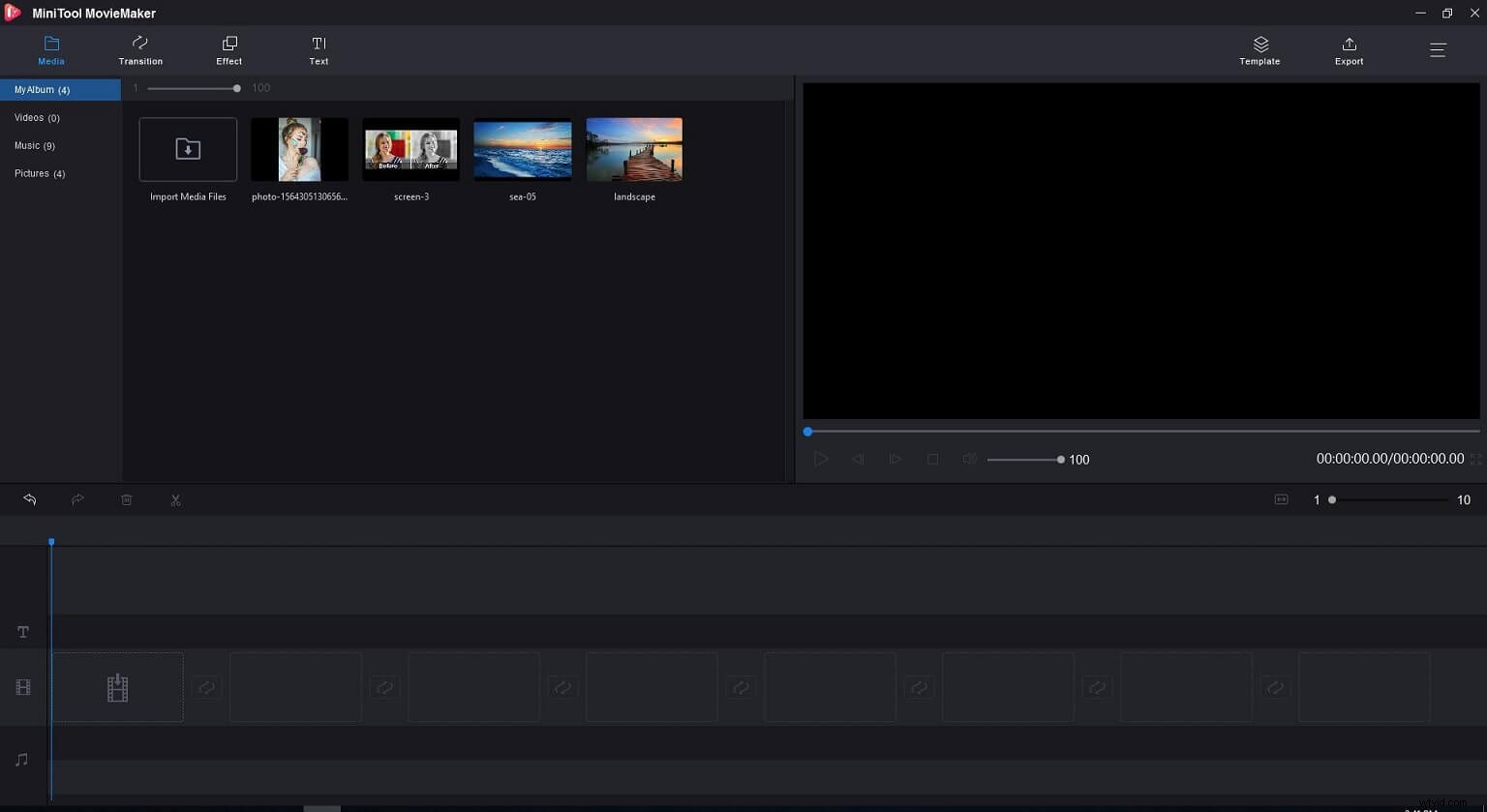
Task: Click the music track icon on the timeline
Action: [22, 760]
